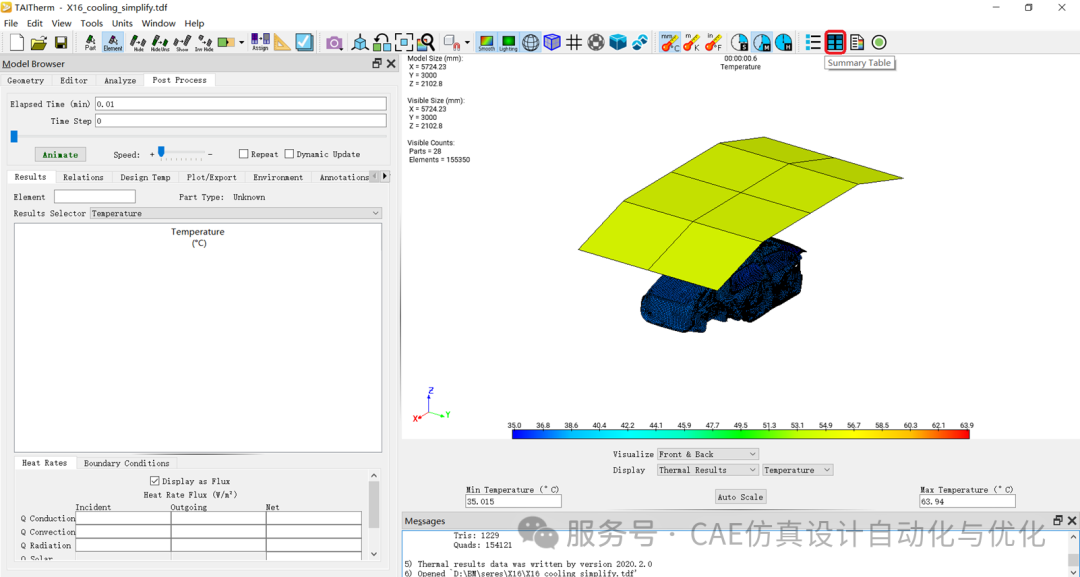Click the magnifier results zoom icon
The image size is (1080, 577).
426,43
